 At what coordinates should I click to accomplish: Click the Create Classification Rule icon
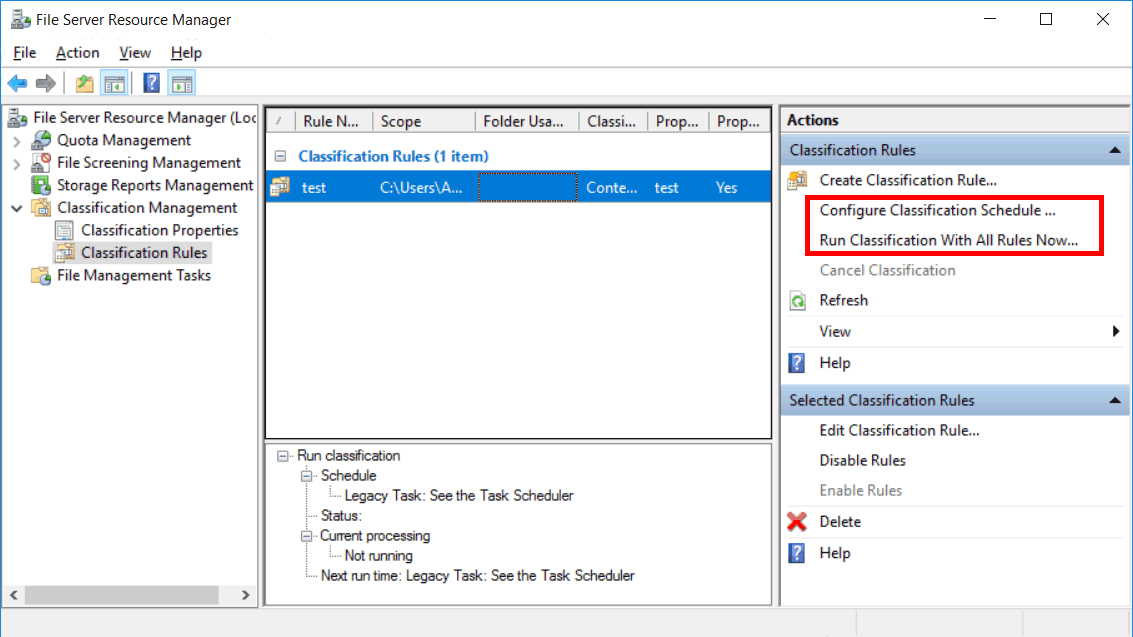click(x=798, y=180)
